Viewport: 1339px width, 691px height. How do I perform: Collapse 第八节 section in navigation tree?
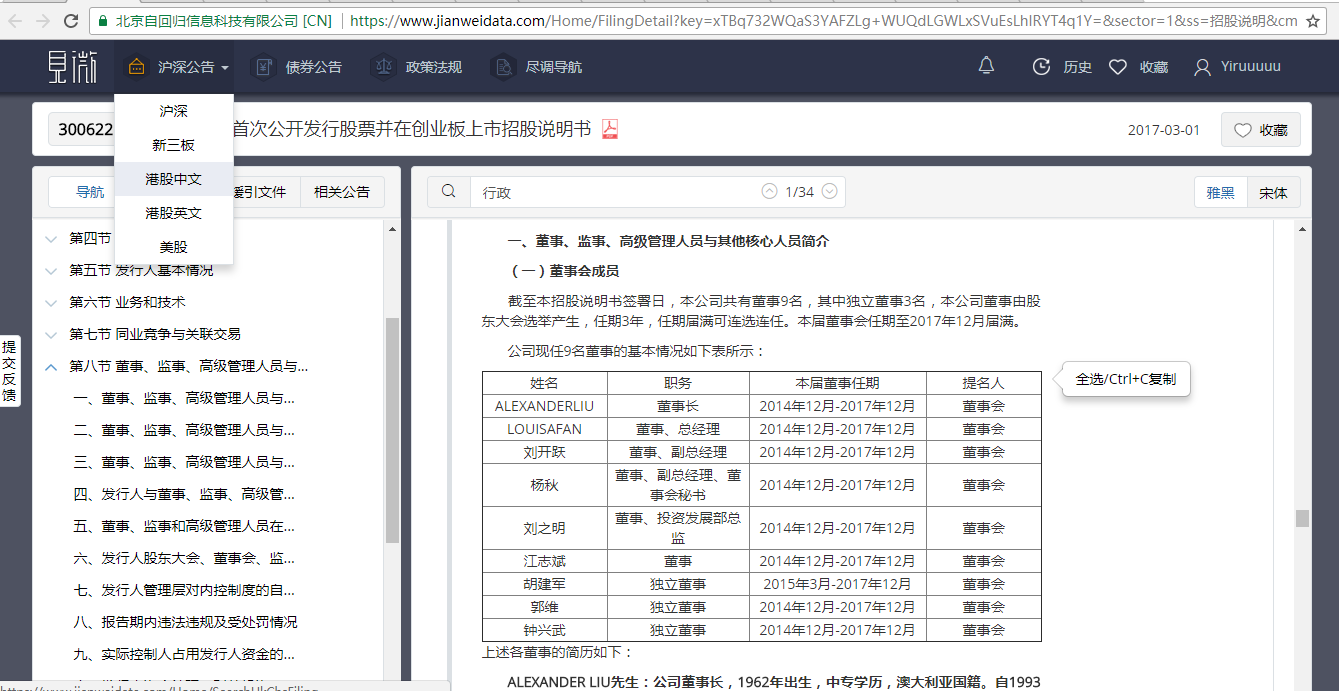51,367
